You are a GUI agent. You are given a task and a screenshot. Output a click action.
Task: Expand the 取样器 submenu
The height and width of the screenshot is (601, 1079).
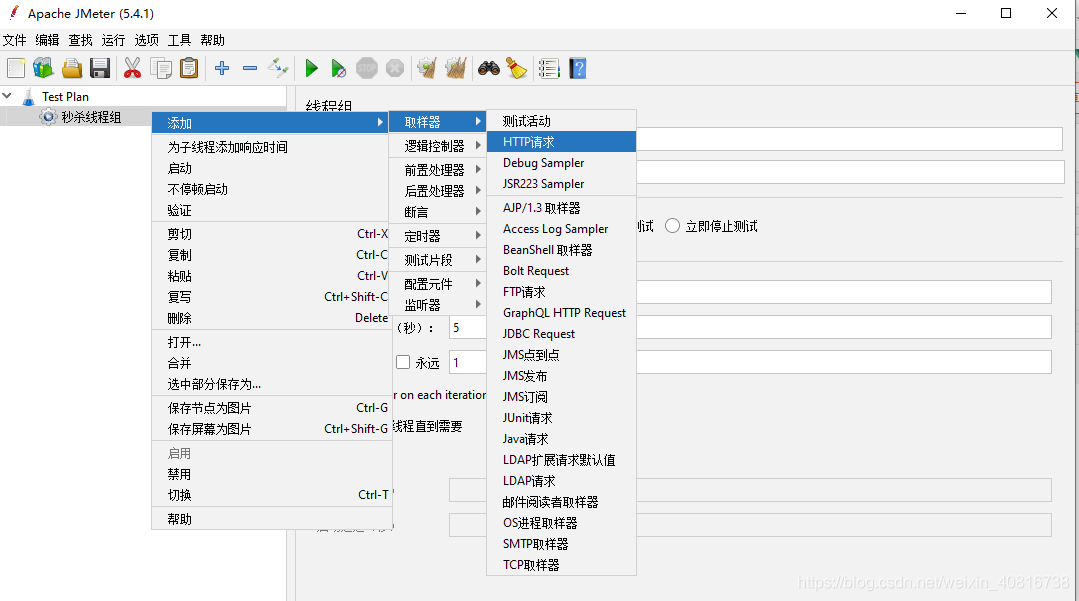point(438,122)
